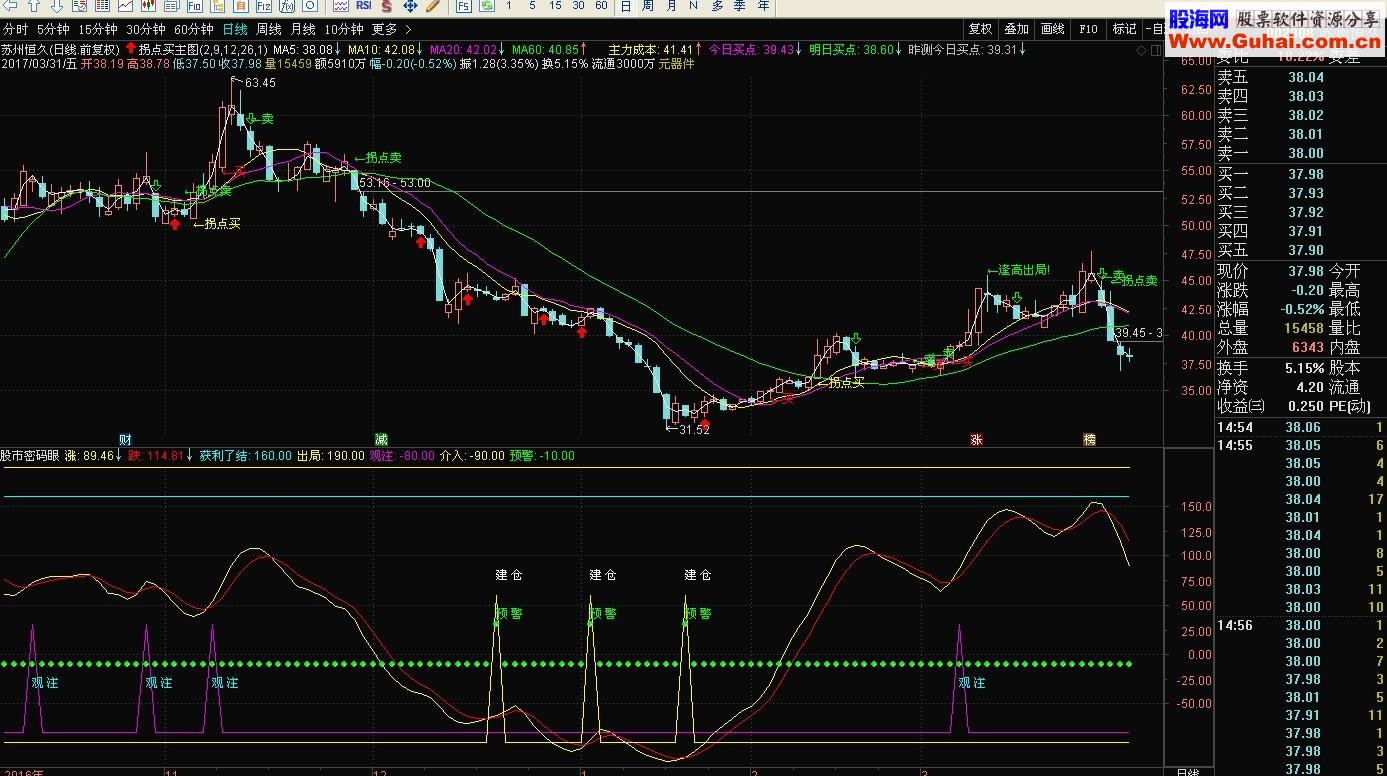Click the 标记 mark button
The height and width of the screenshot is (776, 1387).
click(x=1124, y=29)
